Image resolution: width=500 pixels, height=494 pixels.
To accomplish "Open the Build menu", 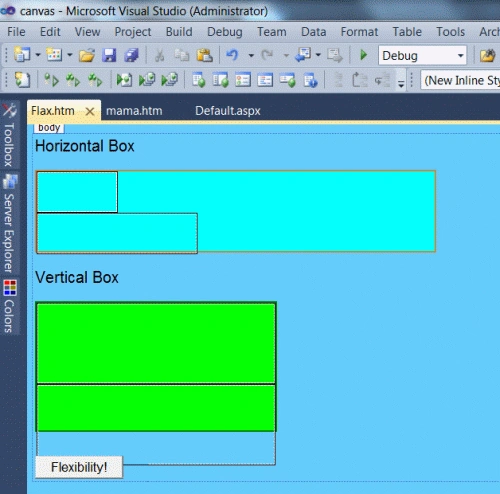I will point(179,32).
